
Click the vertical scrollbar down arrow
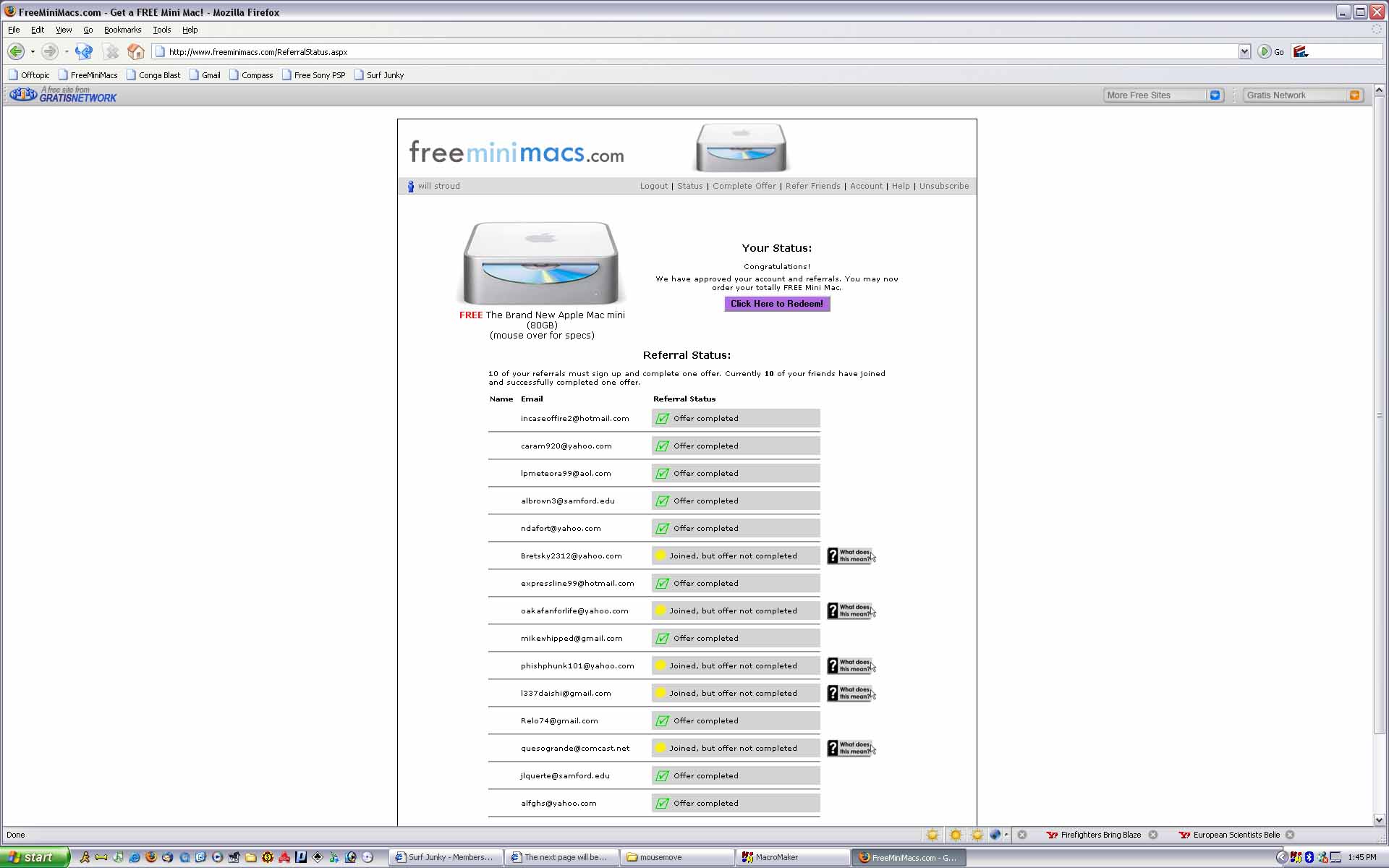point(1379,820)
